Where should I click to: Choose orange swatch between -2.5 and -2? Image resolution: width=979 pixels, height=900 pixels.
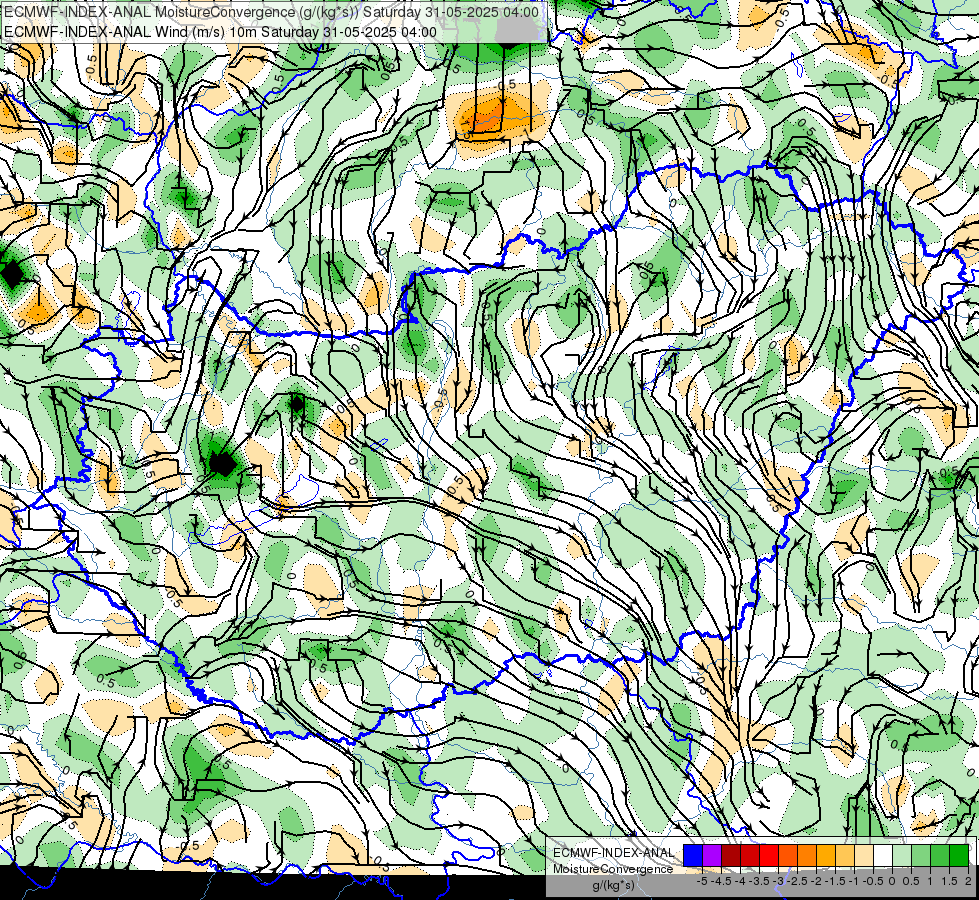pos(807,855)
